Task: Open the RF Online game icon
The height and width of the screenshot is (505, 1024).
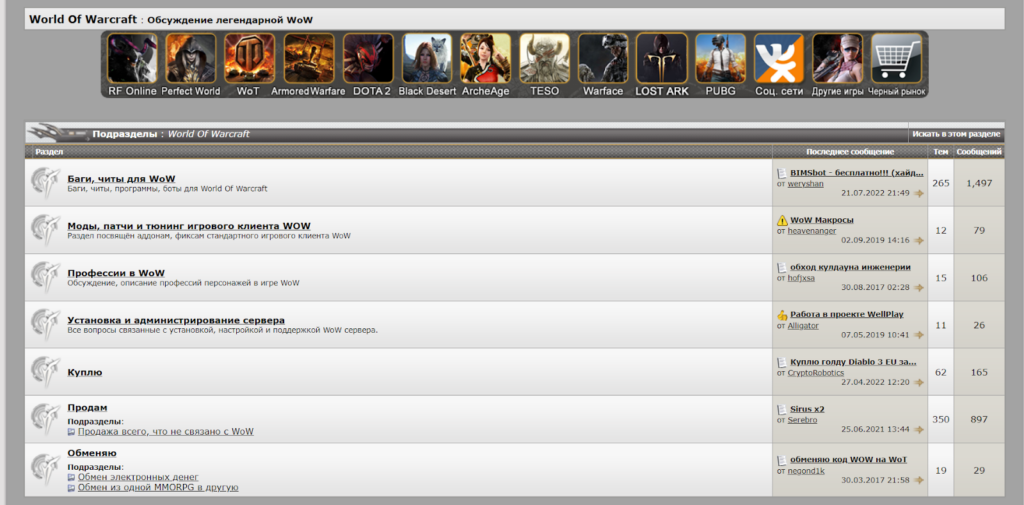Action: coord(132,59)
